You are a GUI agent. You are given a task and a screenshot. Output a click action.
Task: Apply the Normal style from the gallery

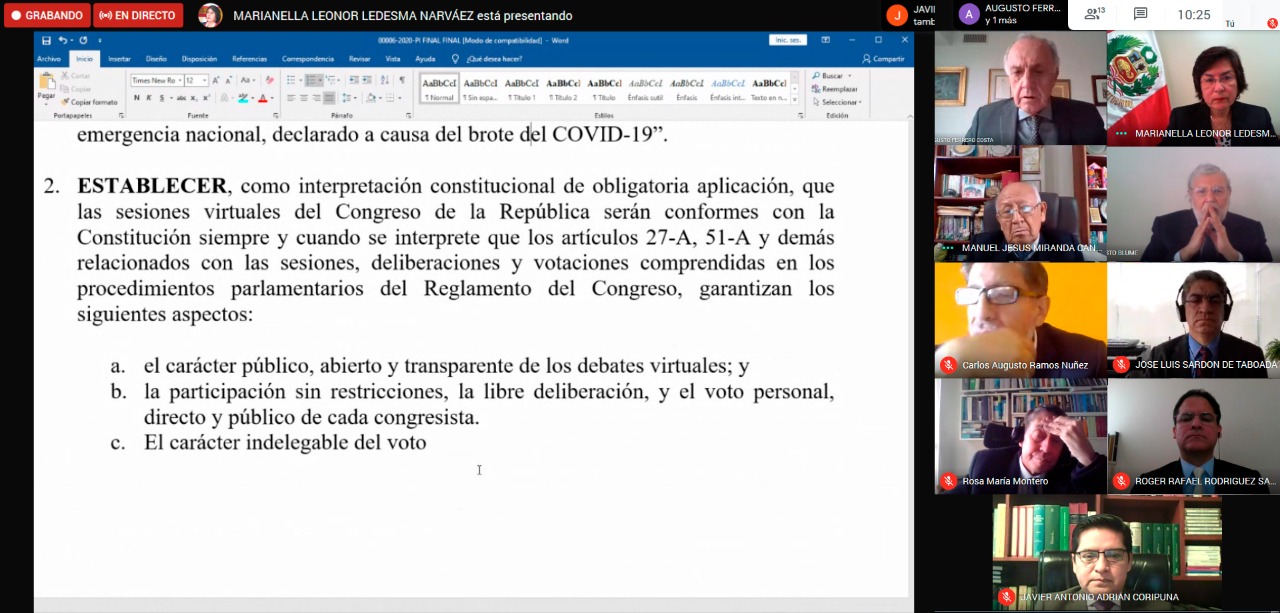coord(439,88)
